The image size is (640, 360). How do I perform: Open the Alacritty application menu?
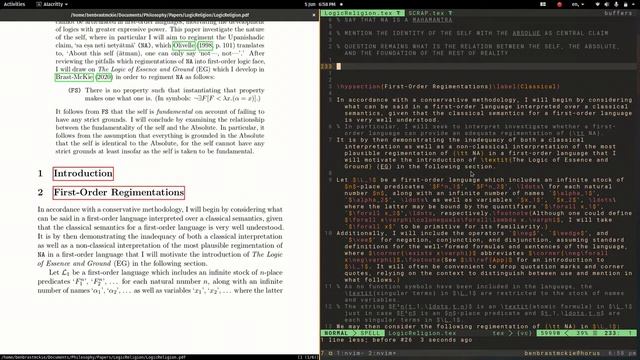pyautogui.click(x=52, y=4)
